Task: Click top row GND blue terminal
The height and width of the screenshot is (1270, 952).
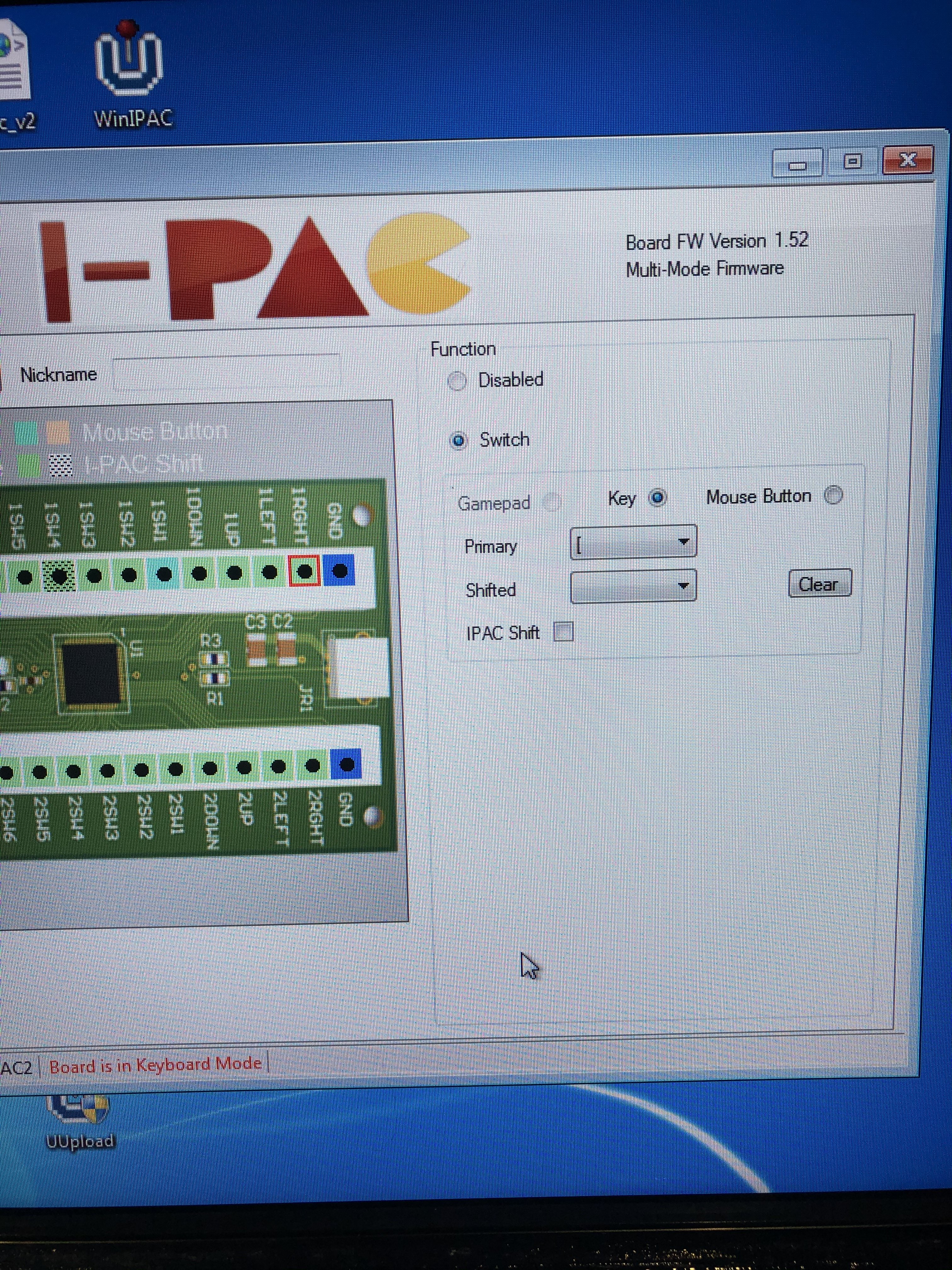Action: 340,570
